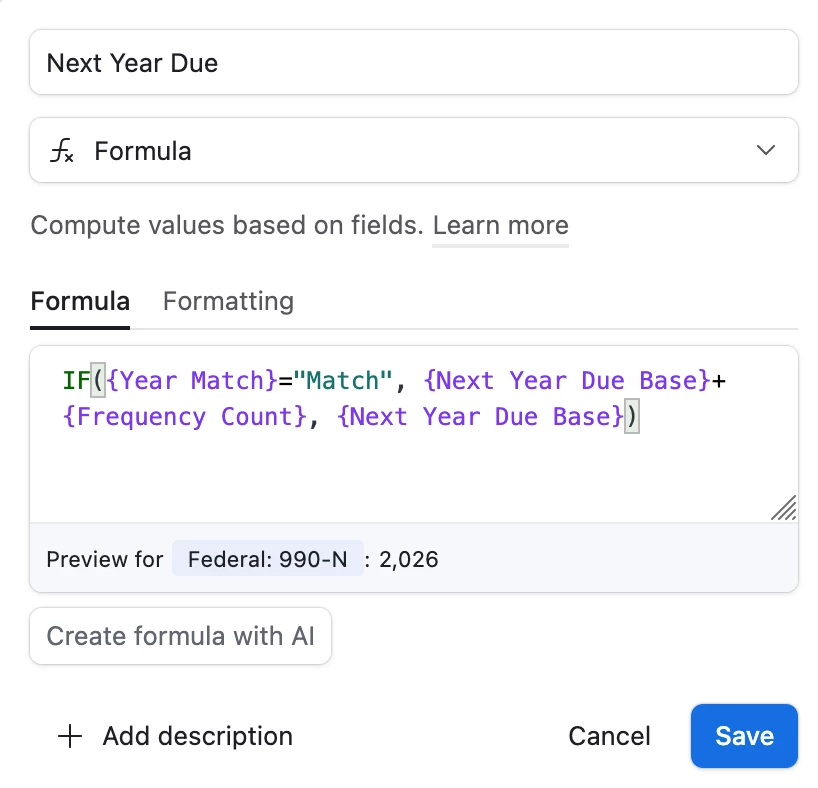The height and width of the screenshot is (788, 818).
Task: Focus the Next Year Due name field
Action: point(414,63)
